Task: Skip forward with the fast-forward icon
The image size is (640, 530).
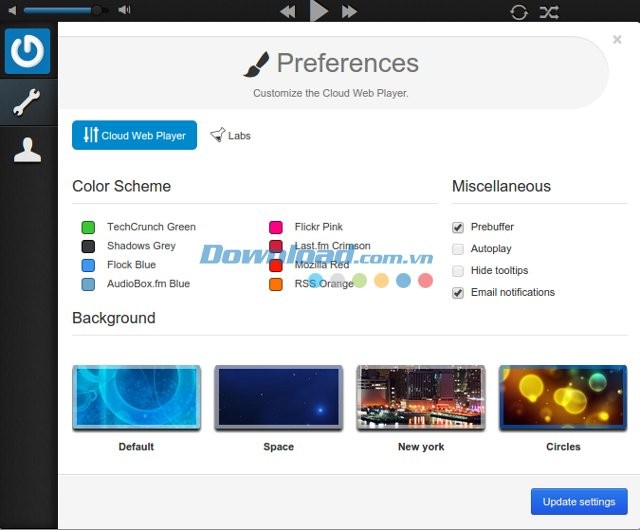Action: click(349, 12)
